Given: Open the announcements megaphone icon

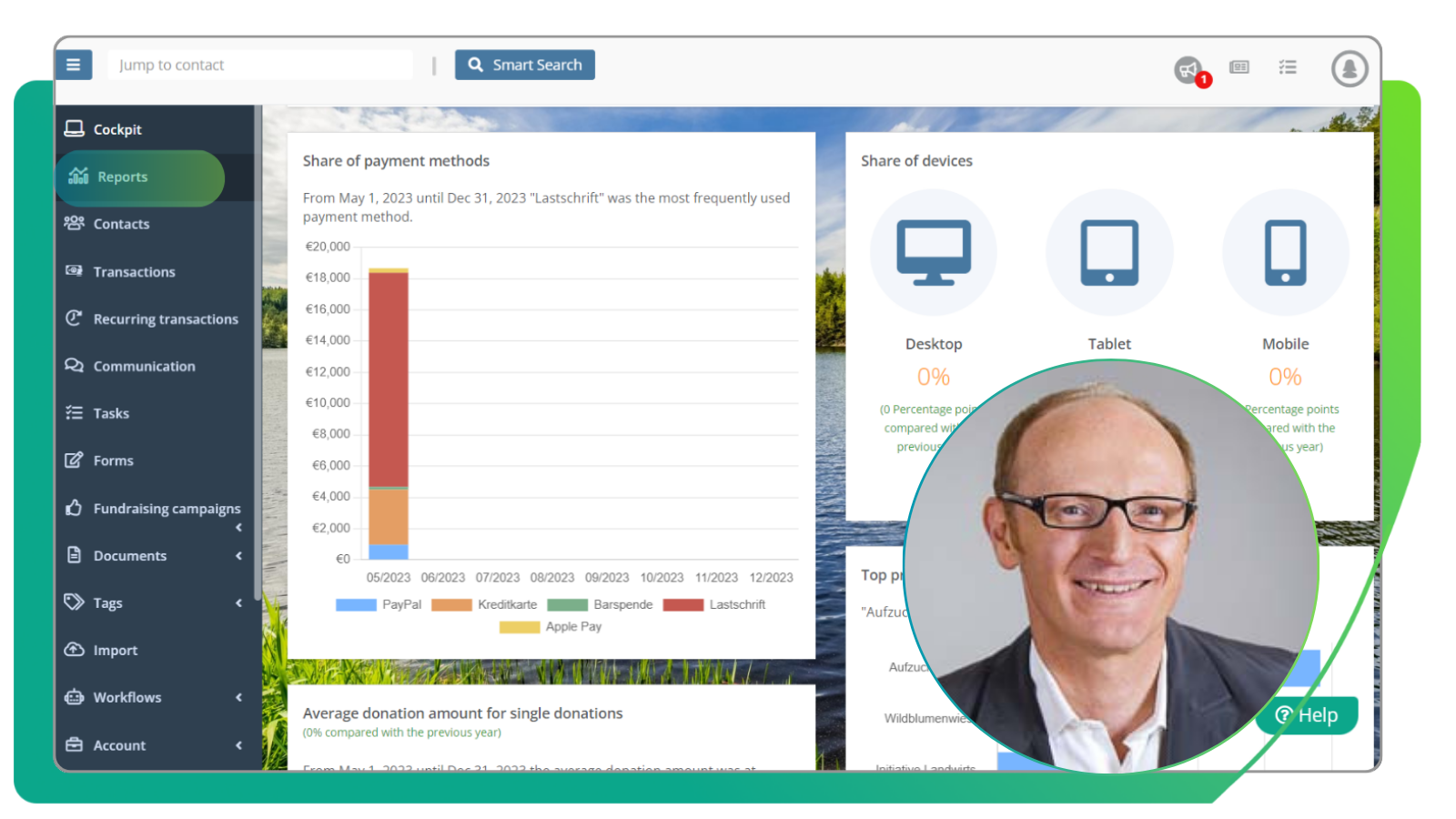Looking at the screenshot, I should point(1186,68).
